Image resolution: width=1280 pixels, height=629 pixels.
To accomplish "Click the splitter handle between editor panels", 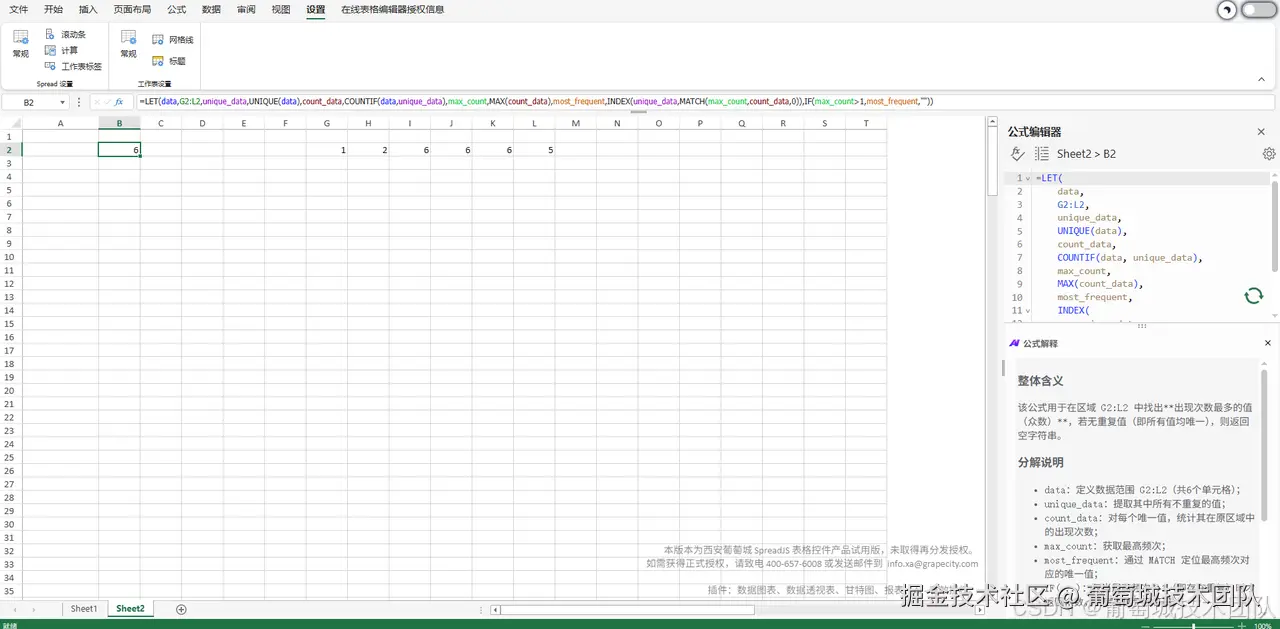I will click(1141, 325).
